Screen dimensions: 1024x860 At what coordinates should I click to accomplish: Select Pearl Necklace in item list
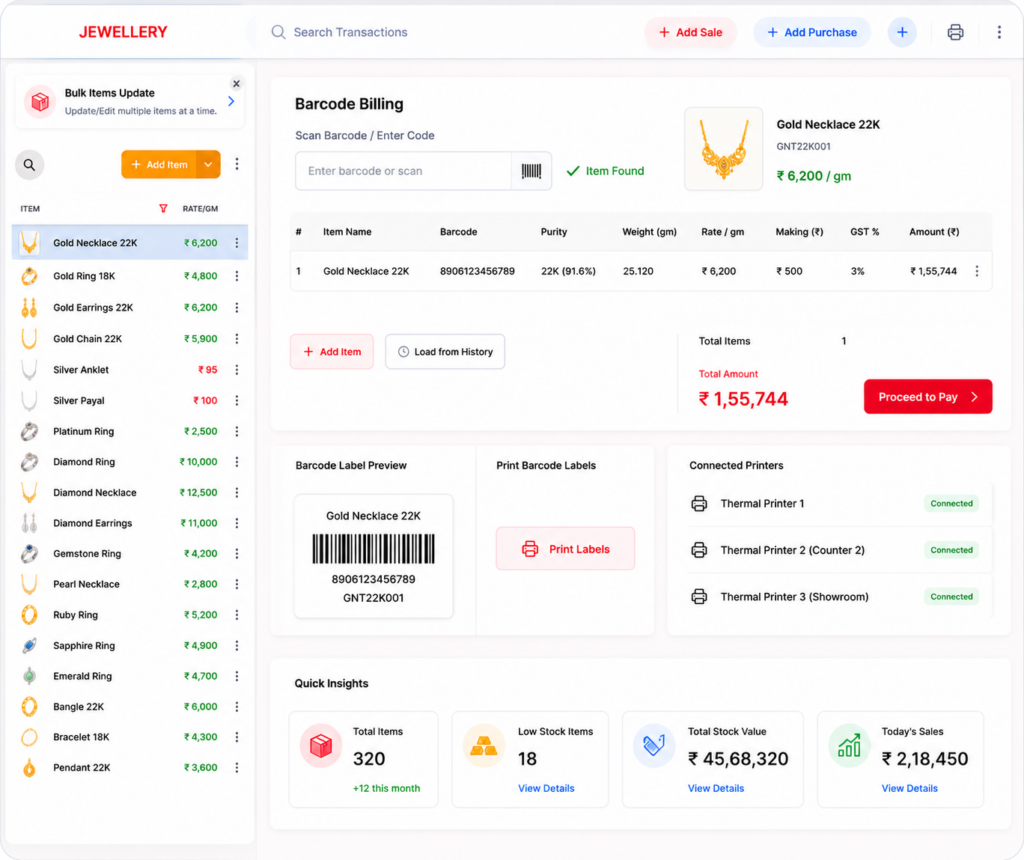(x=130, y=584)
